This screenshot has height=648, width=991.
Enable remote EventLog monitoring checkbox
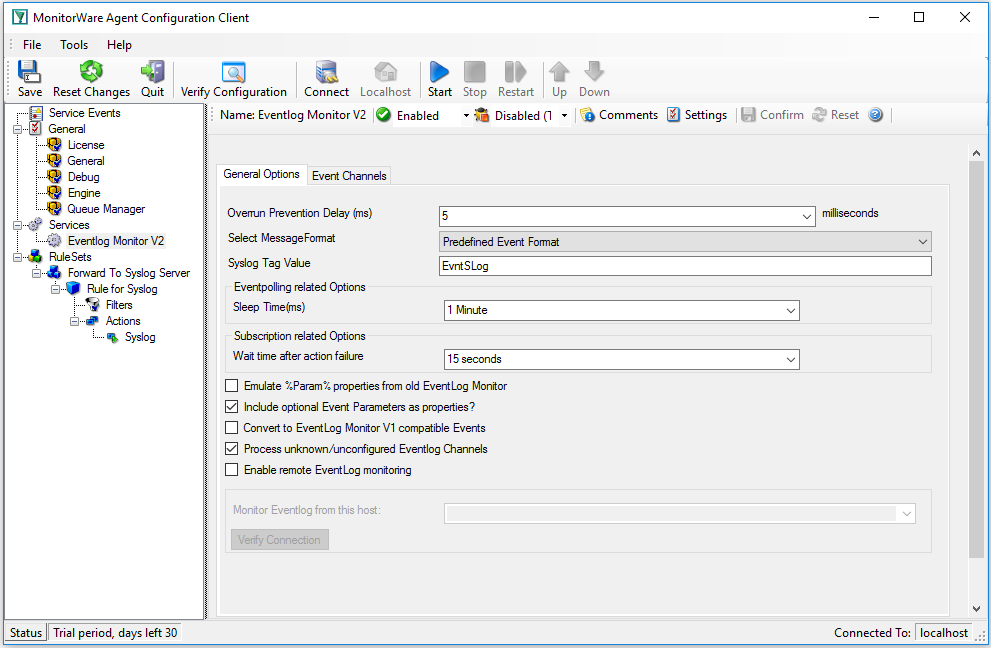(x=232, y=470)
